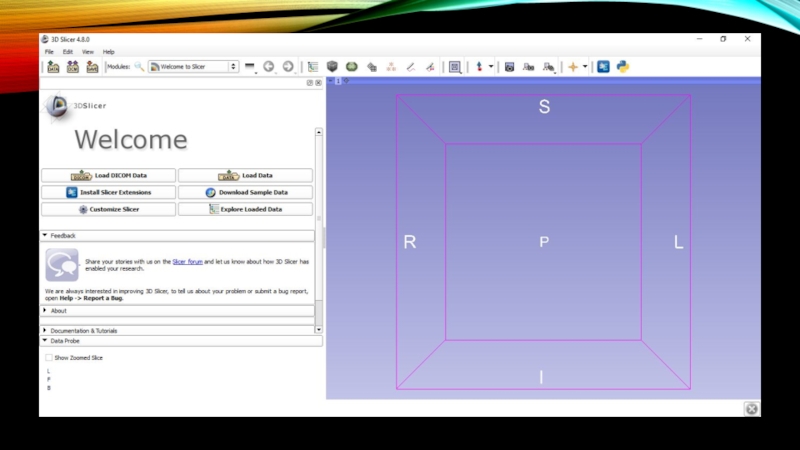Click the Volume Rendering cube icon
Viewport: 800px width, 450px height.
(x=332, y=67)
